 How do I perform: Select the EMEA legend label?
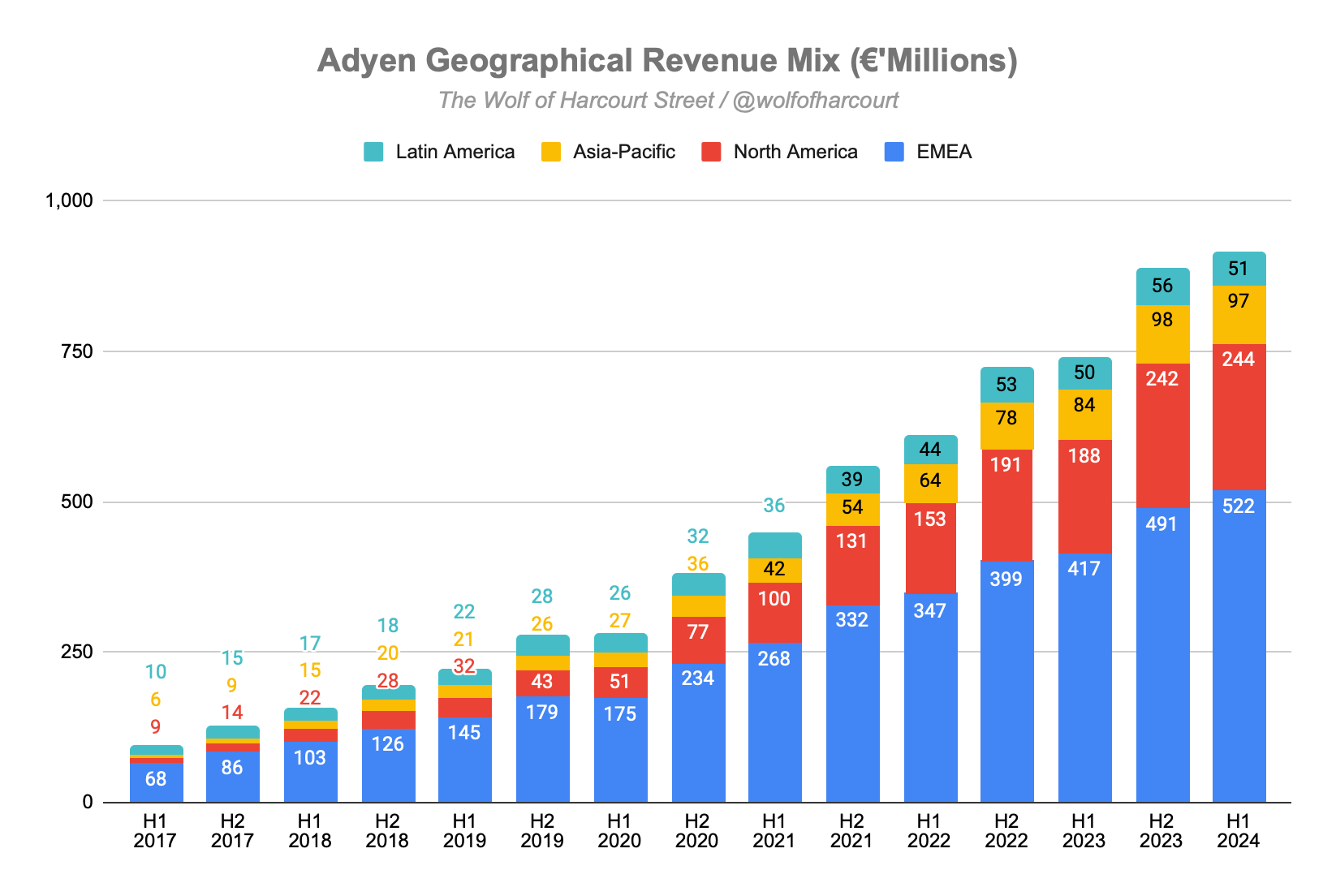tap(944, 152)
